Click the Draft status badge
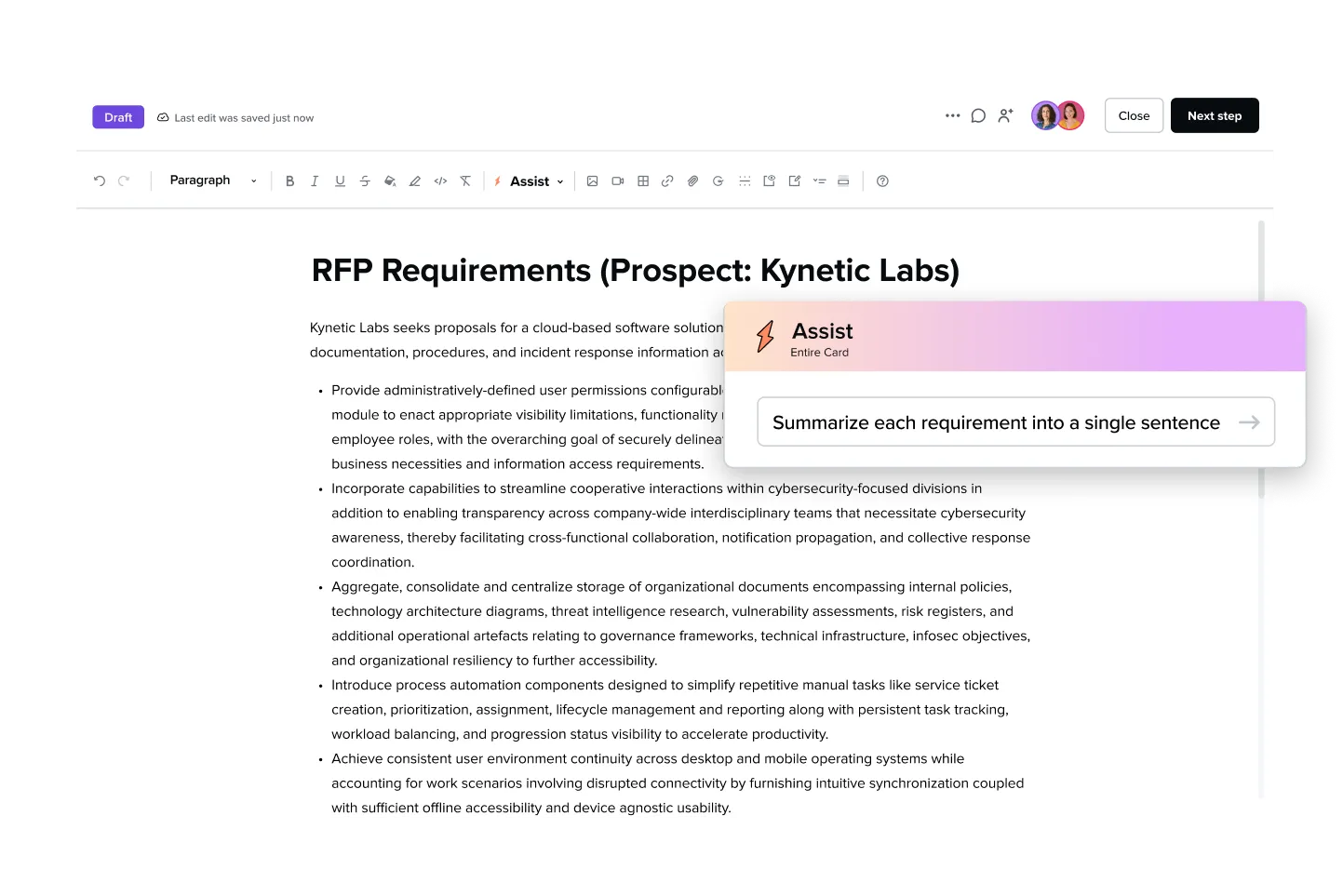 (118, 117)
